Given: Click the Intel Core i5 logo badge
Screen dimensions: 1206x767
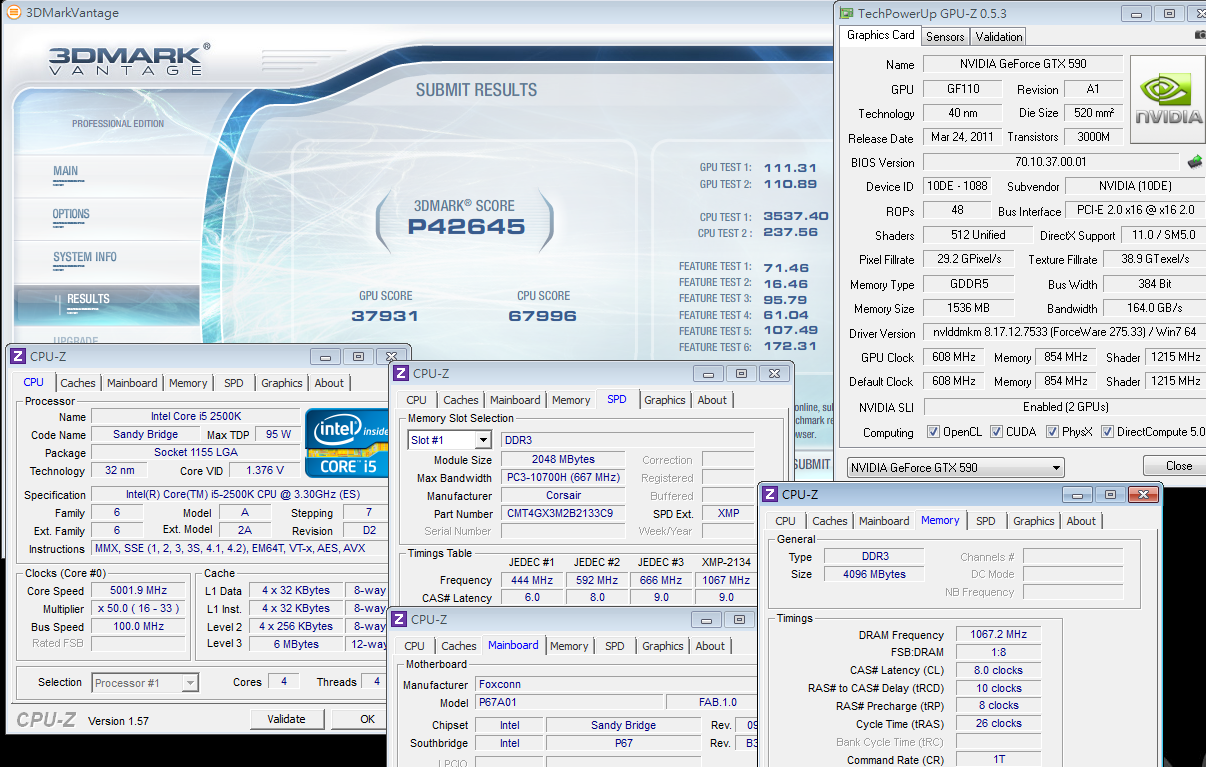Looking at the screenshot, I should click(x=346, y=442).
